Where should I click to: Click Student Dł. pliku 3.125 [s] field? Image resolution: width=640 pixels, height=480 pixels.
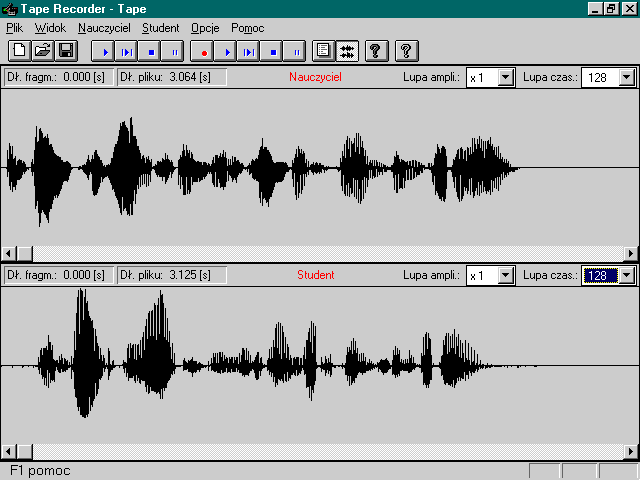pyautogui.click(x=172, y=275)
